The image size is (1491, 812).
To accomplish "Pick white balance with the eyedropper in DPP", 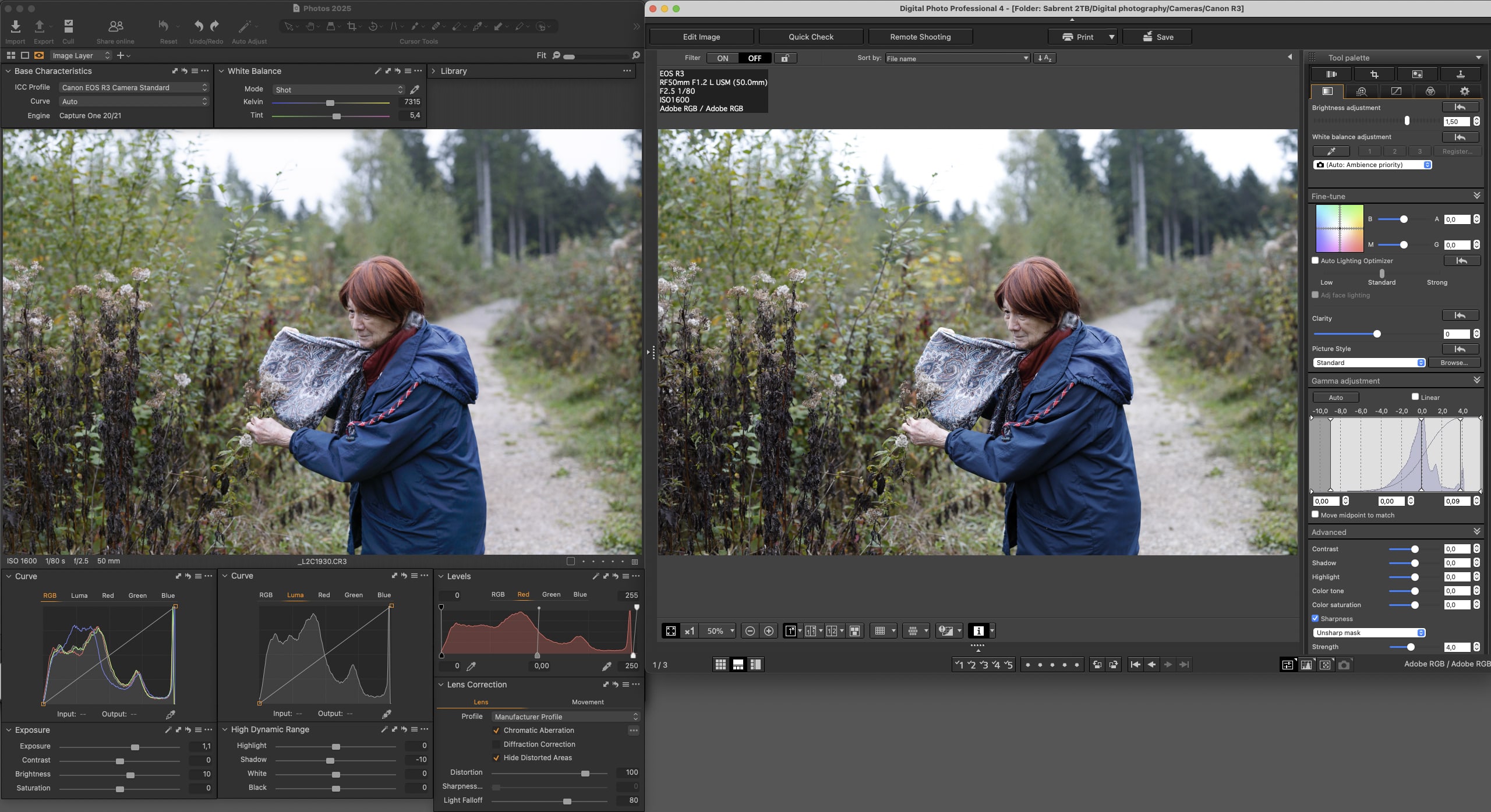I will (x=1331, y=151).
